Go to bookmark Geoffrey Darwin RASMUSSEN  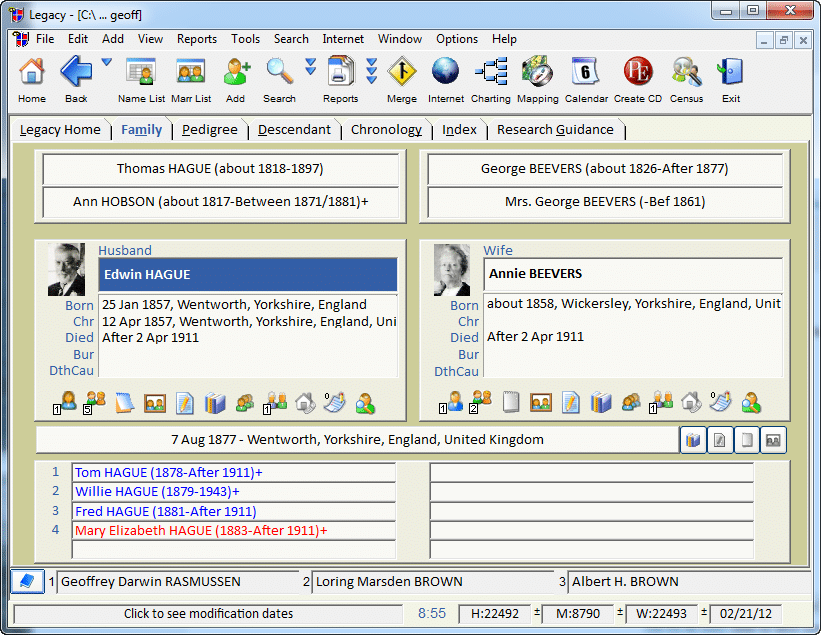tap(178, 582)
